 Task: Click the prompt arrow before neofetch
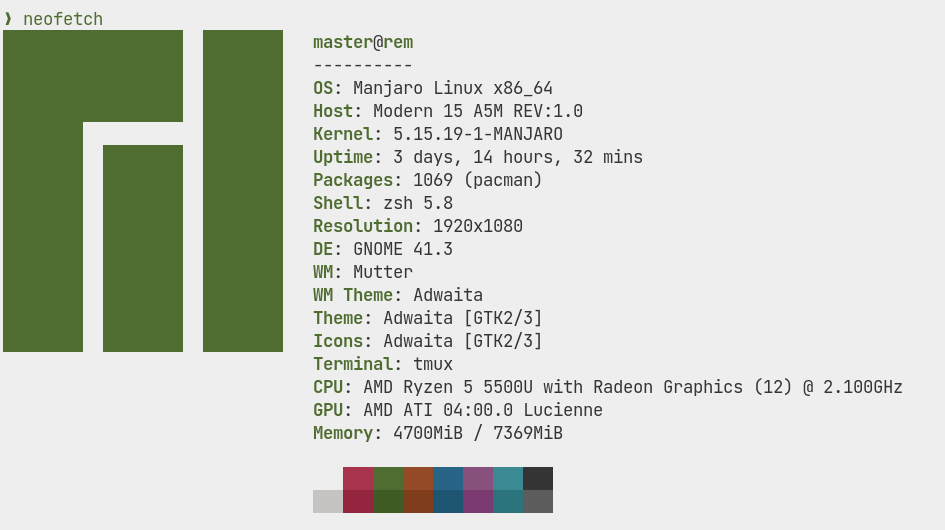8,19
